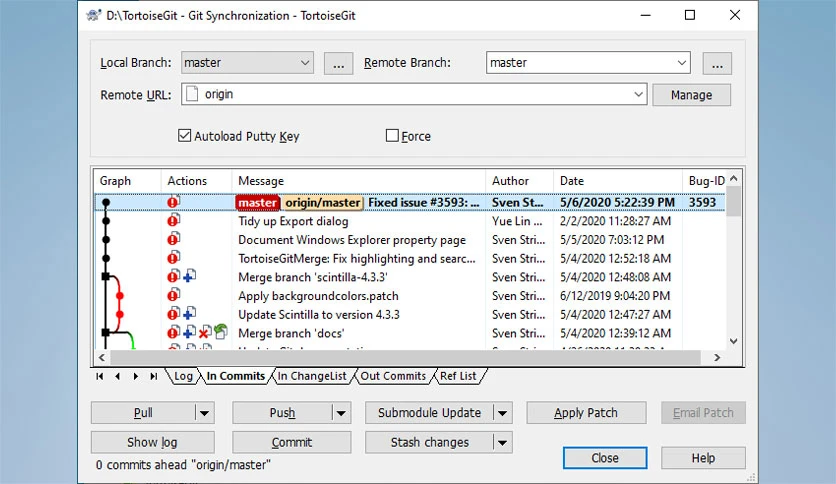Select 'TortoiseGitMerge: Fix highlighting' commit

[409, 259]
